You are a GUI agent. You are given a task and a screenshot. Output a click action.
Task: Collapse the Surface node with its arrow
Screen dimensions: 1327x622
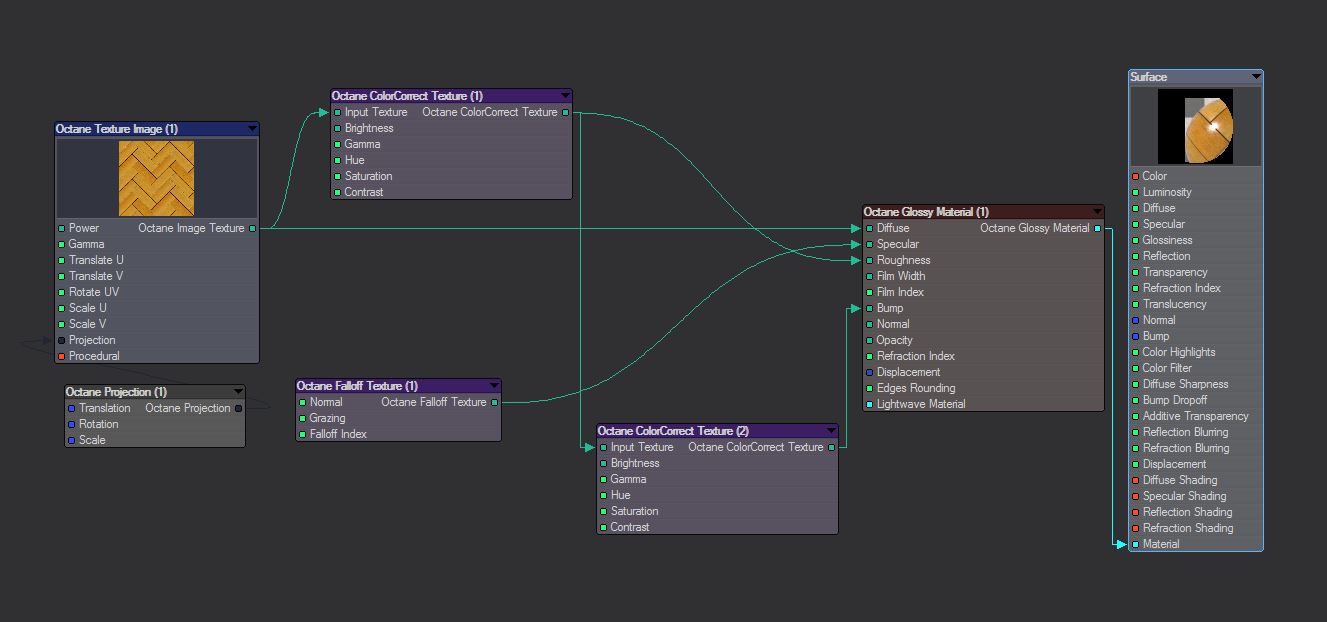[x=1256, y=77]
